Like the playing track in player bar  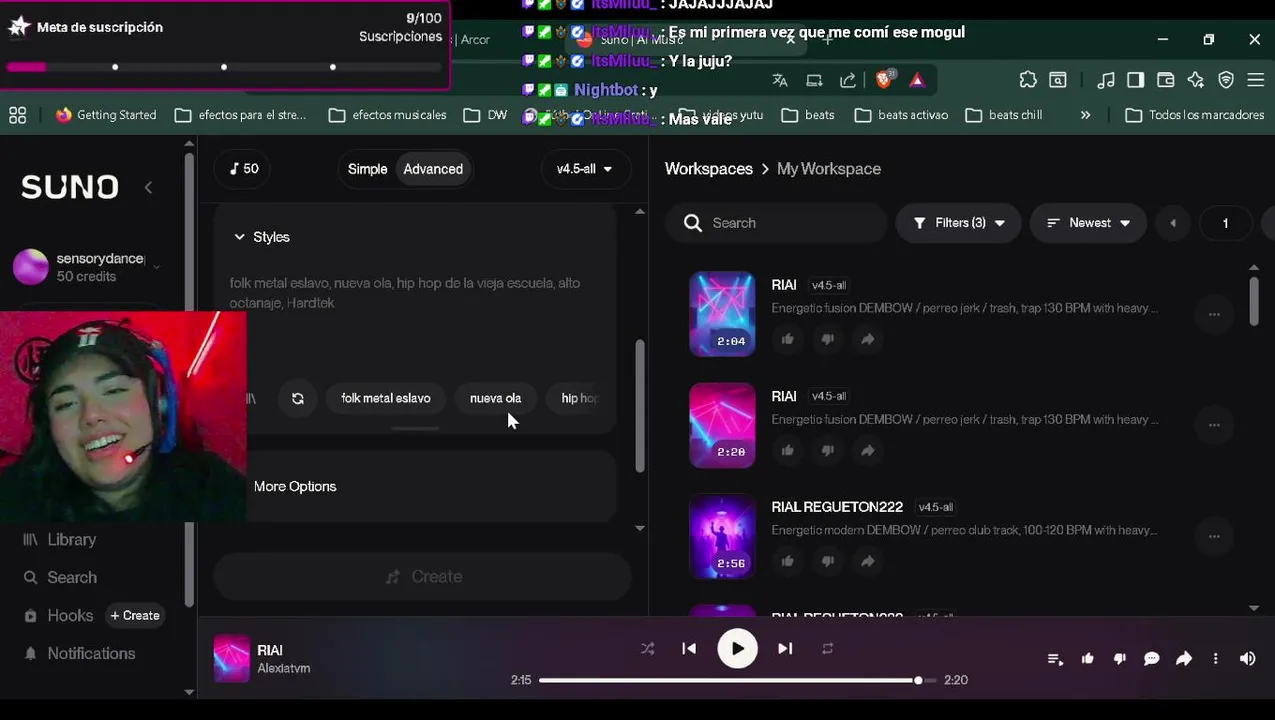[x=1087, y=659]
